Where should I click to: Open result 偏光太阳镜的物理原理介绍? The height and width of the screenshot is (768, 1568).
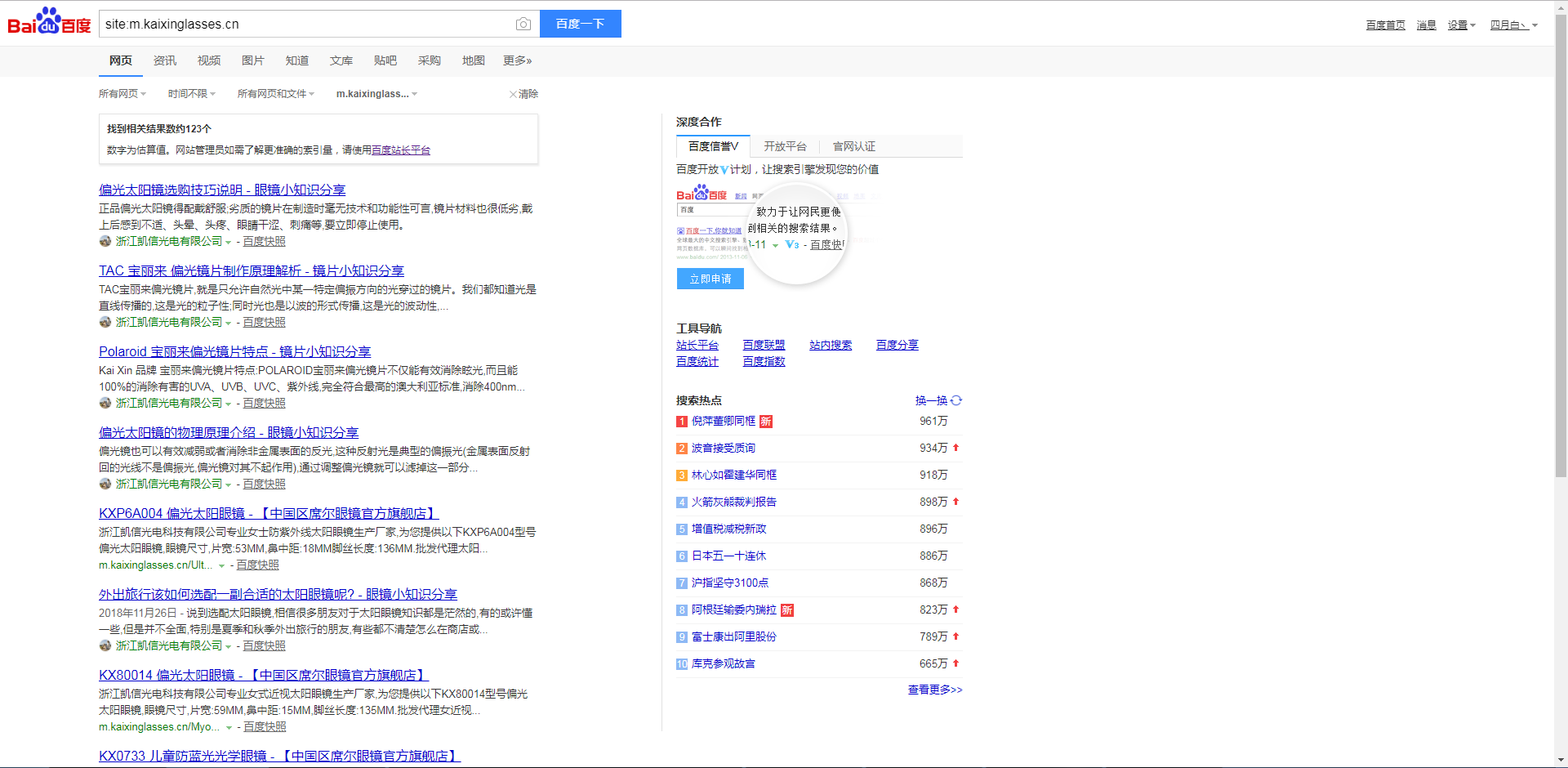point(229,432)
